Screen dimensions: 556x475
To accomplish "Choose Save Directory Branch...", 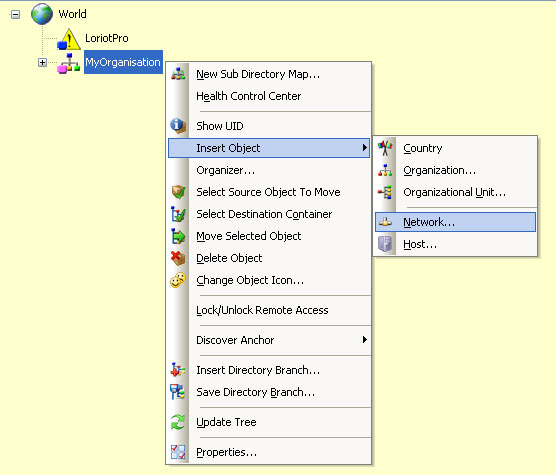I will tap(269, 392).
